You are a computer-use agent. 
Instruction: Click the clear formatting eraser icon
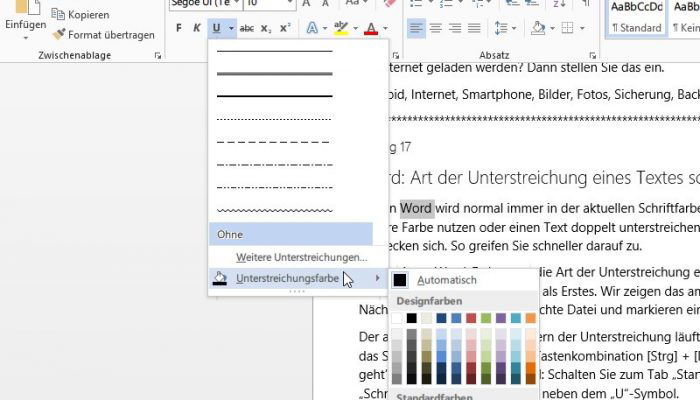[x=389, y=3]
